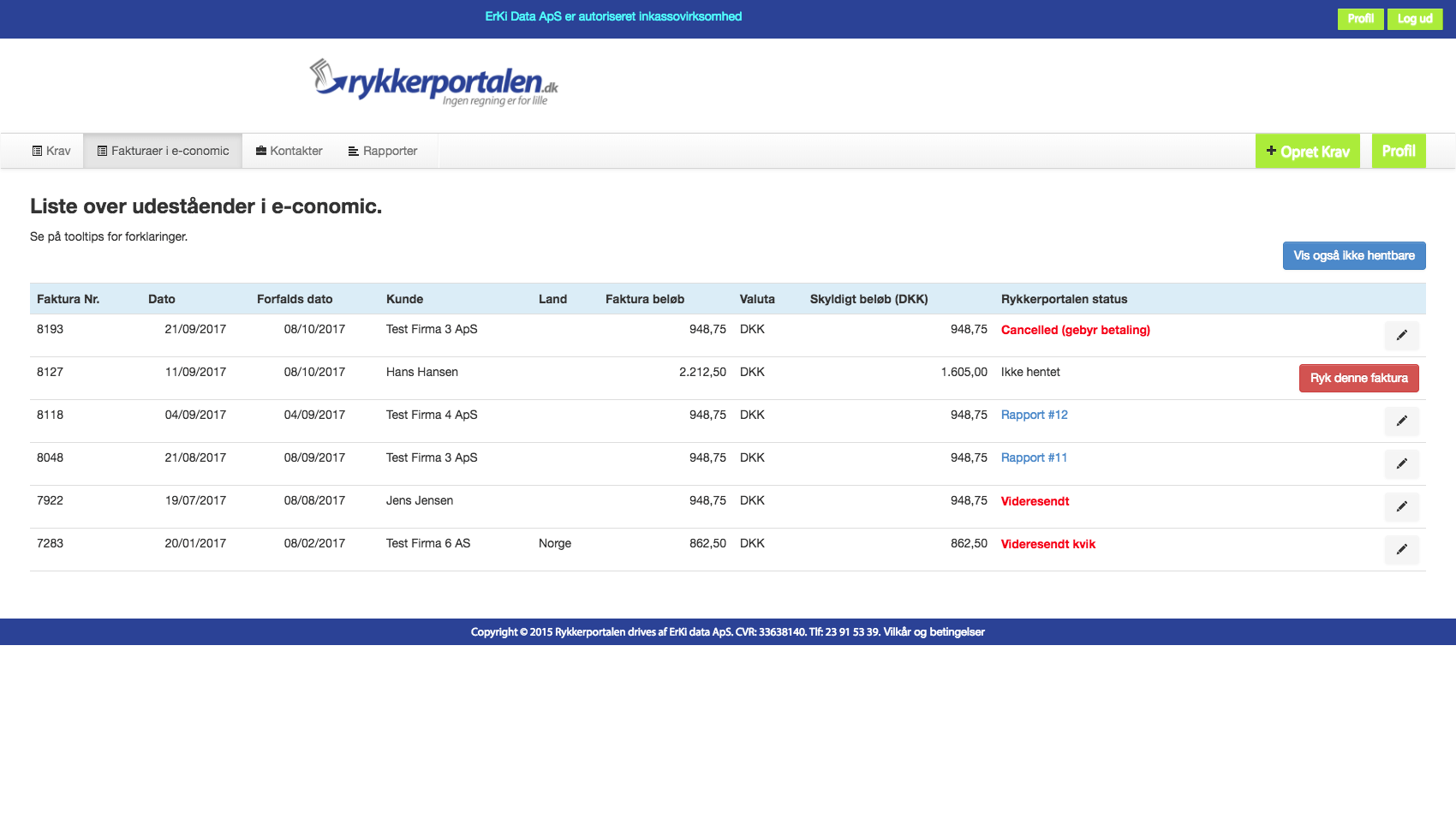Open the Rapport #11 link
The image size is (1456, 819).
pos(1034,457)
